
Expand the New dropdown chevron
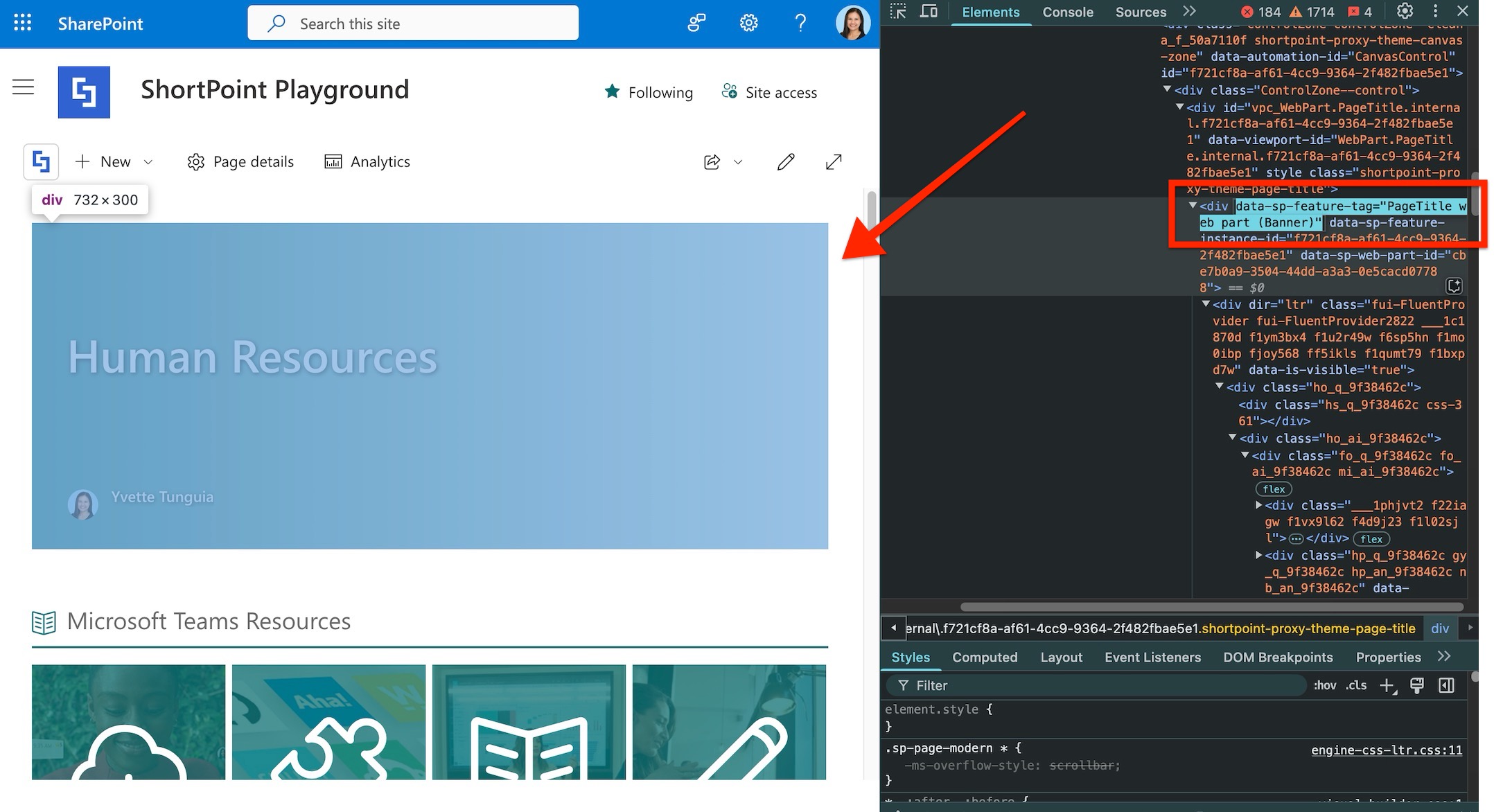pos(148,162)
